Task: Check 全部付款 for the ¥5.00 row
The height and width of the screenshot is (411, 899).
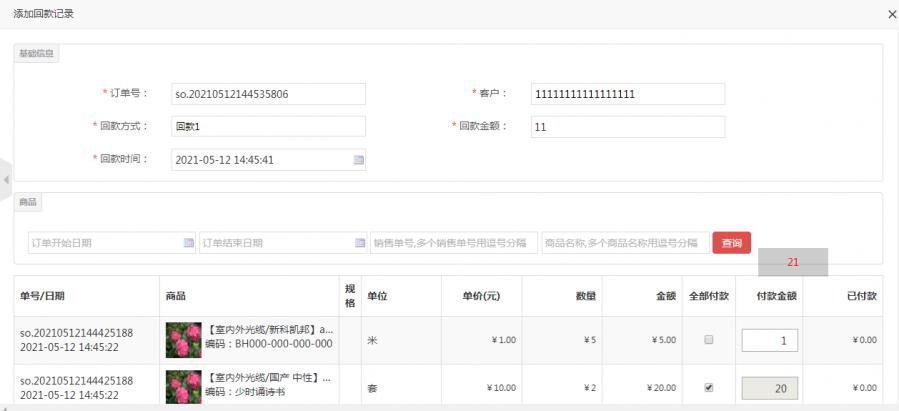Action: click(x=708, y=340)
